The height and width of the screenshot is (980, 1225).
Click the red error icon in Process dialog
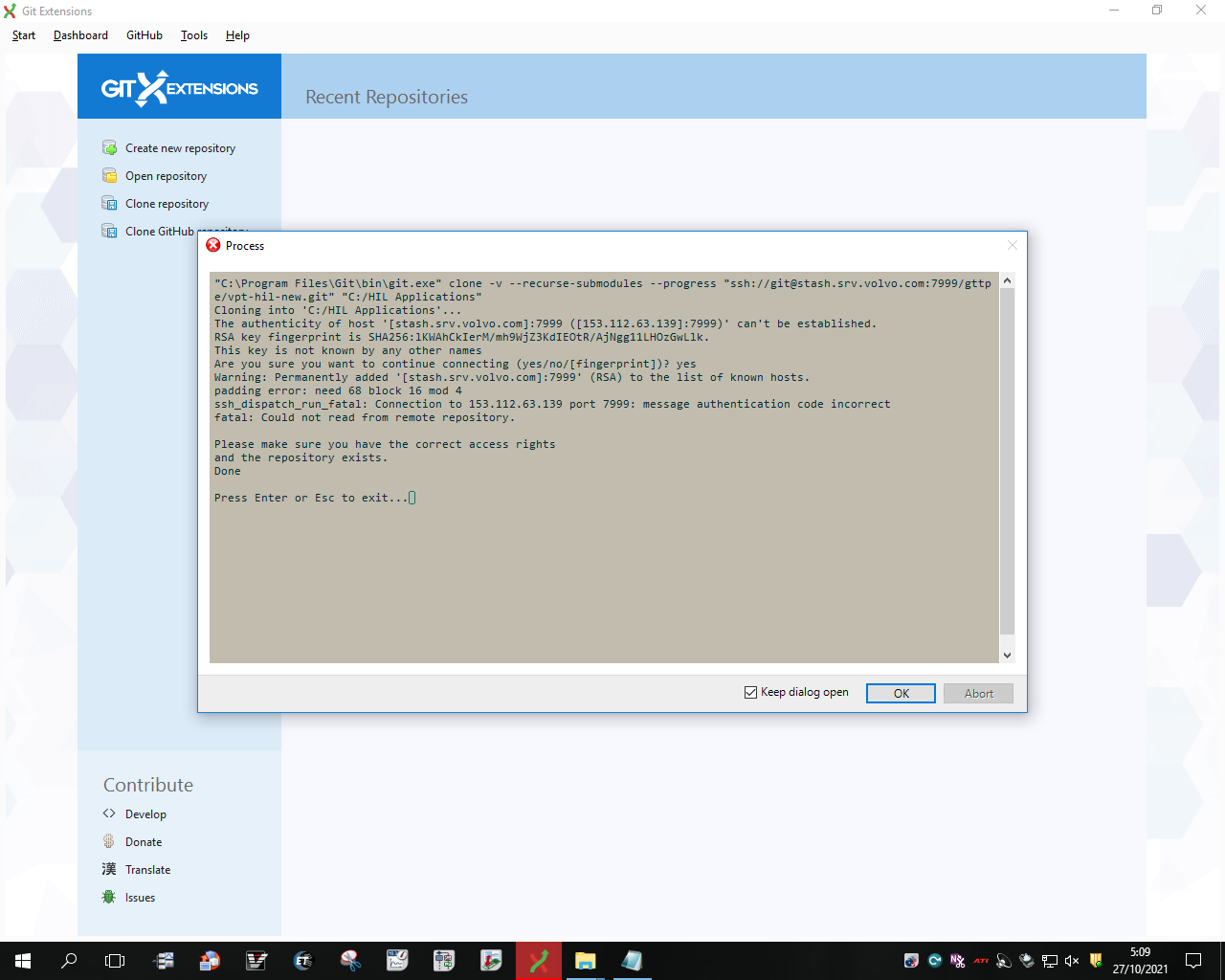212,245
